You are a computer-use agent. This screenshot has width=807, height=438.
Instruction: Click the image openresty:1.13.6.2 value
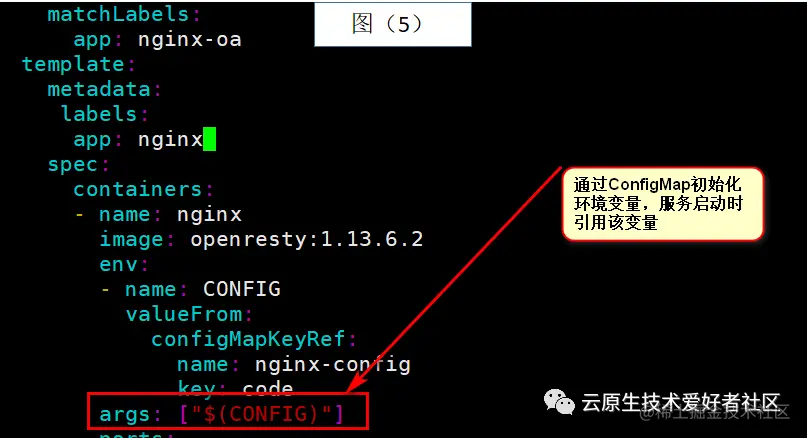pyautogui.click(x=307, y=239)
